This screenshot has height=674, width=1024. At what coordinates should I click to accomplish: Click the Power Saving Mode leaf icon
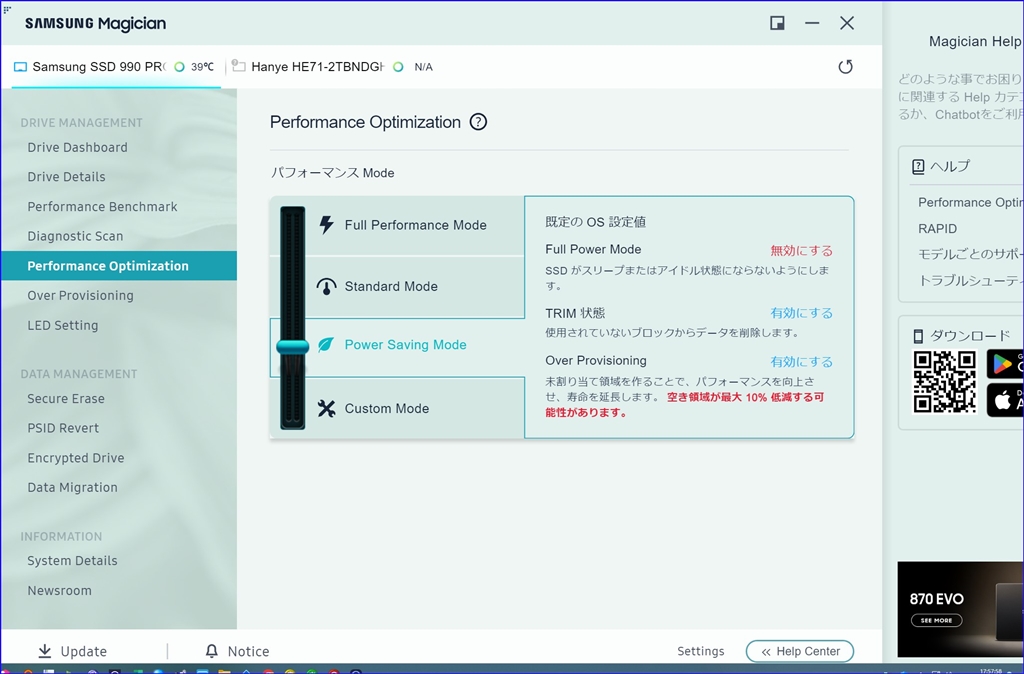coord(325,345)
